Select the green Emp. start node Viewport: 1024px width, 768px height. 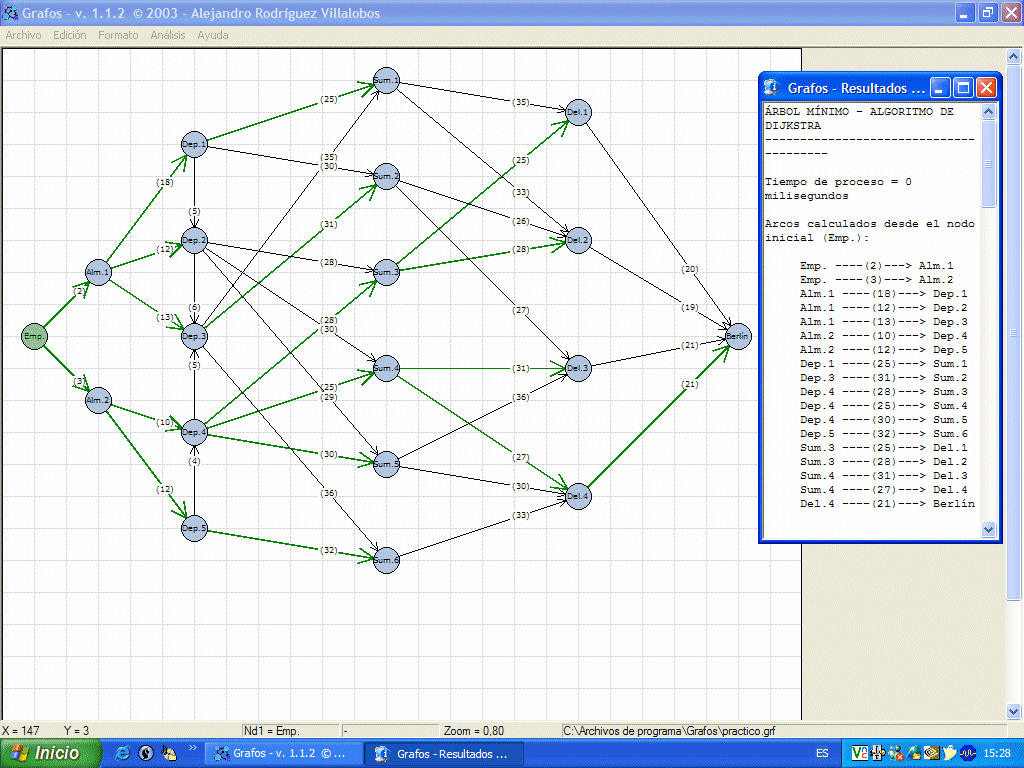pyautogui.click(x=34, y=337)
